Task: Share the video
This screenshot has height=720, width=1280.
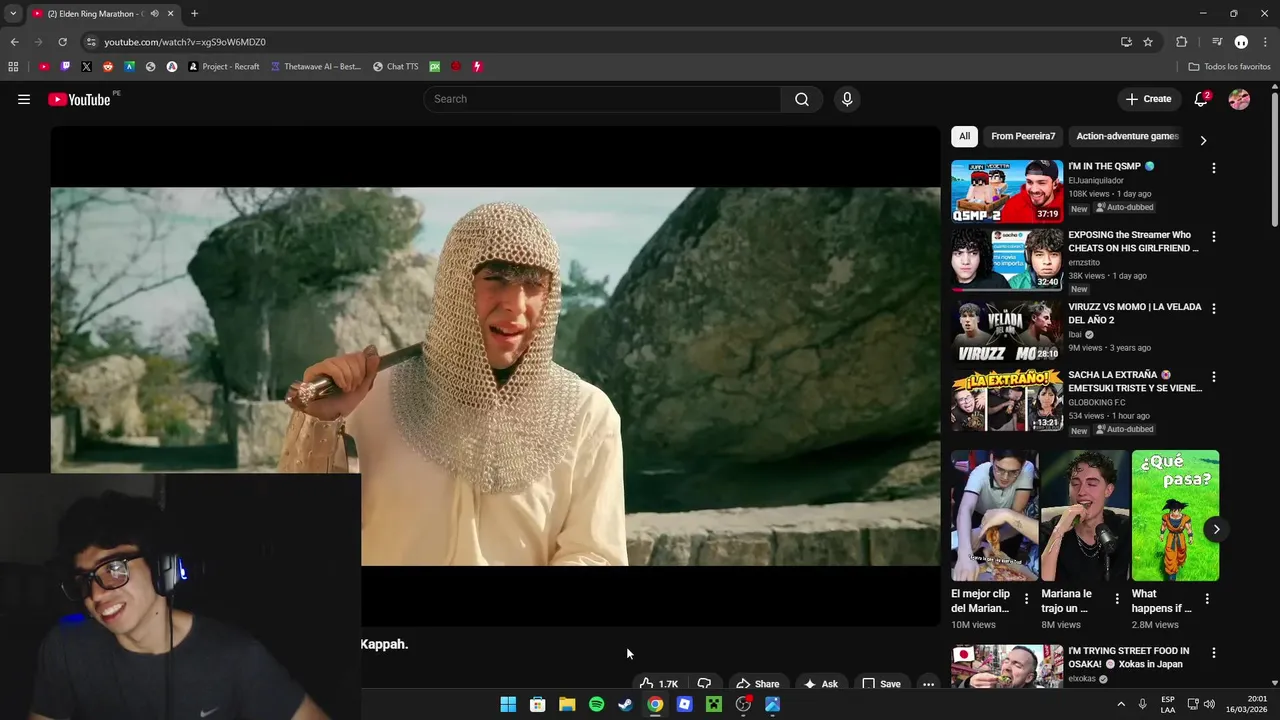Action: coord(757,684)
